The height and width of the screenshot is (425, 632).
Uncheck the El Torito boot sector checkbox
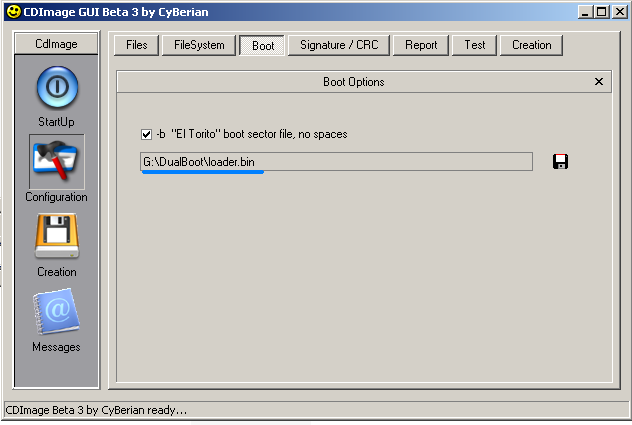click(146, 134)
